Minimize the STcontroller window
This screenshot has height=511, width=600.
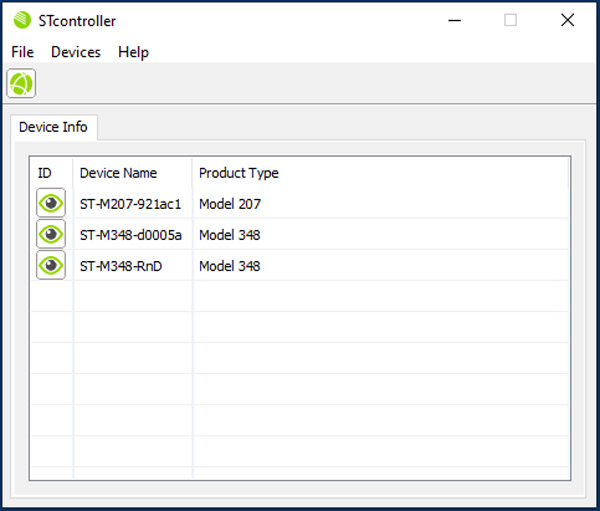453,20
